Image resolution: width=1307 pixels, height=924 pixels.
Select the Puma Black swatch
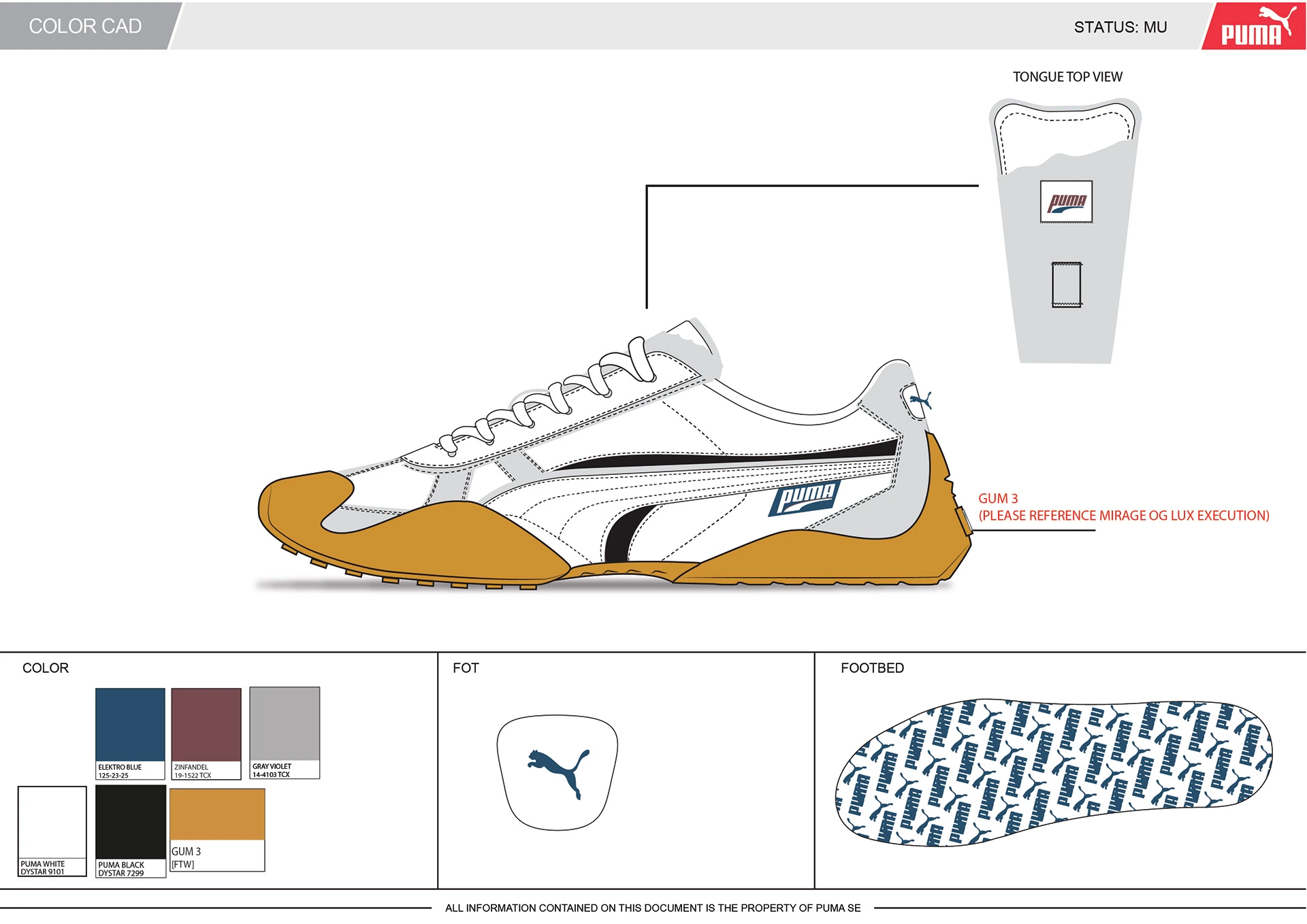[131, 822]
